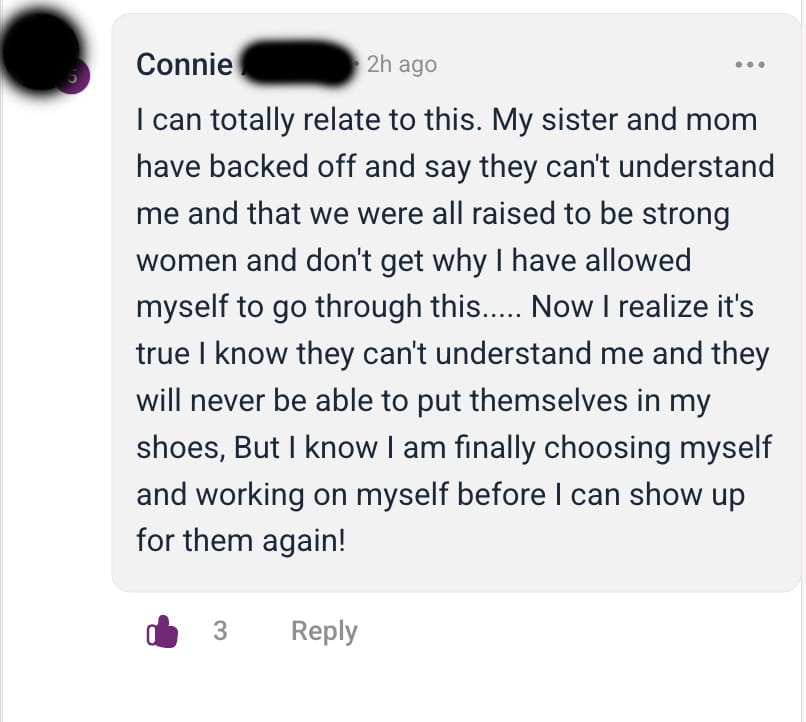The width and height of the screenshot is (806, 722).
Task: Click the "2h ago" timestamp
Action: click(x=401, y=64)
